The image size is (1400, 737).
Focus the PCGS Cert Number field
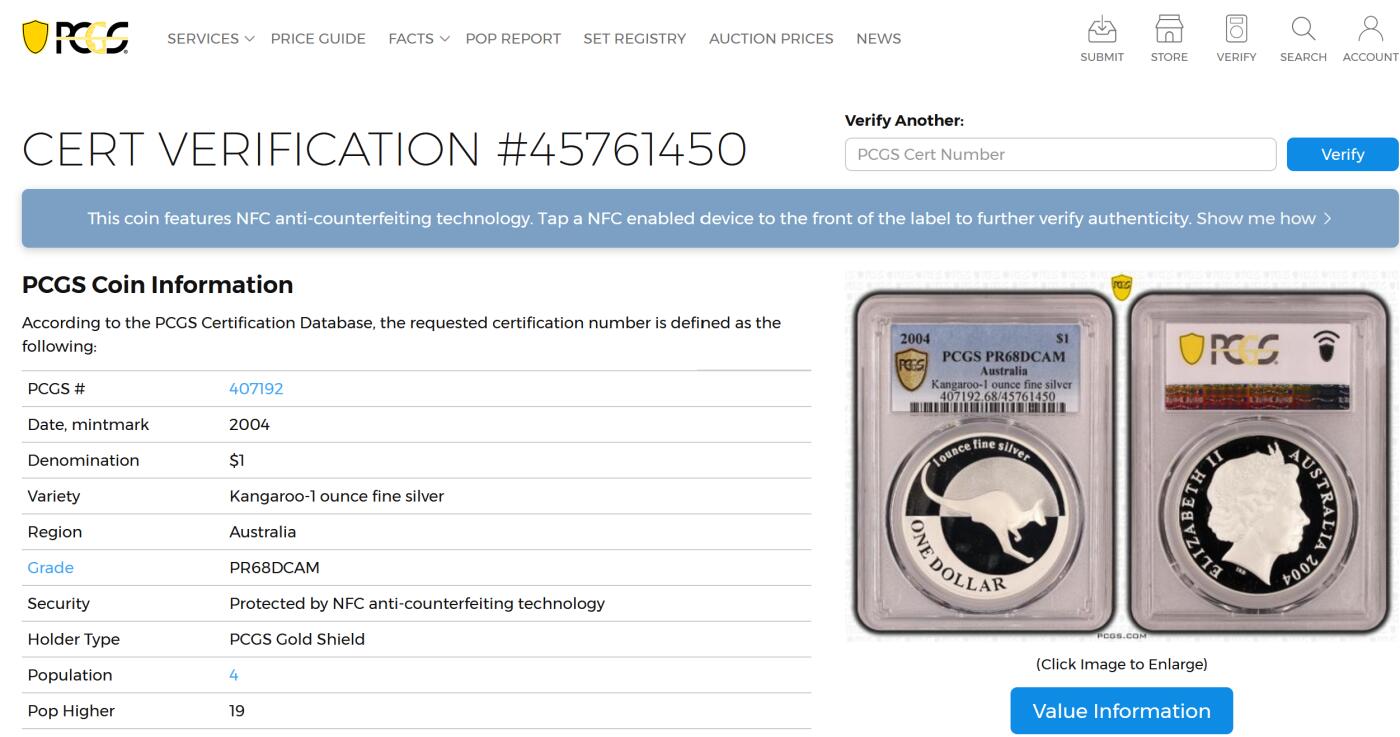(x=1060, y=154)
